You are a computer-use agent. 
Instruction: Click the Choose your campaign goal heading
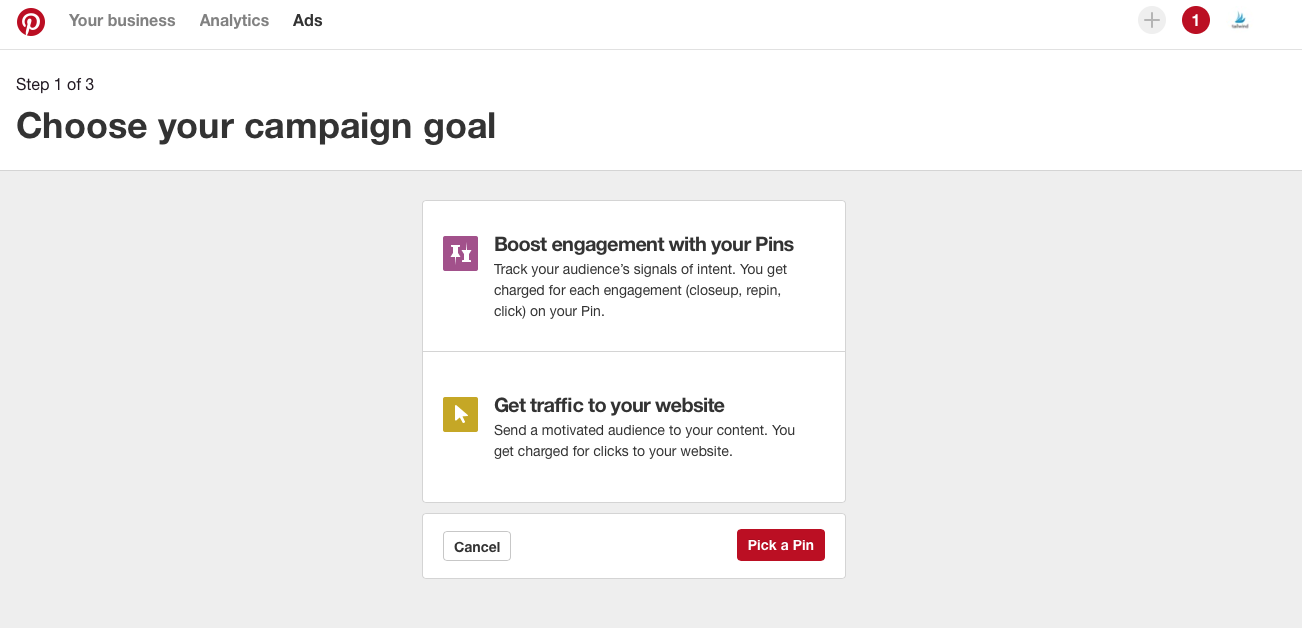click(256, 126)
